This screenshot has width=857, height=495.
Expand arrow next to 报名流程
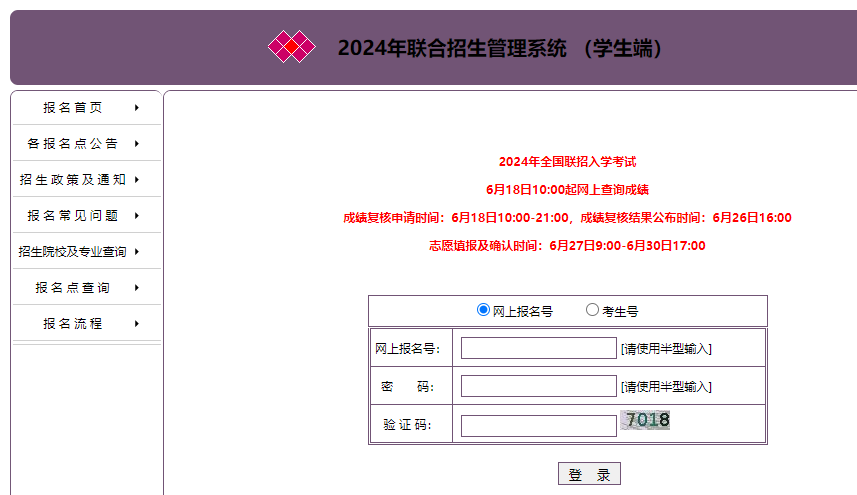coord(136,324)
